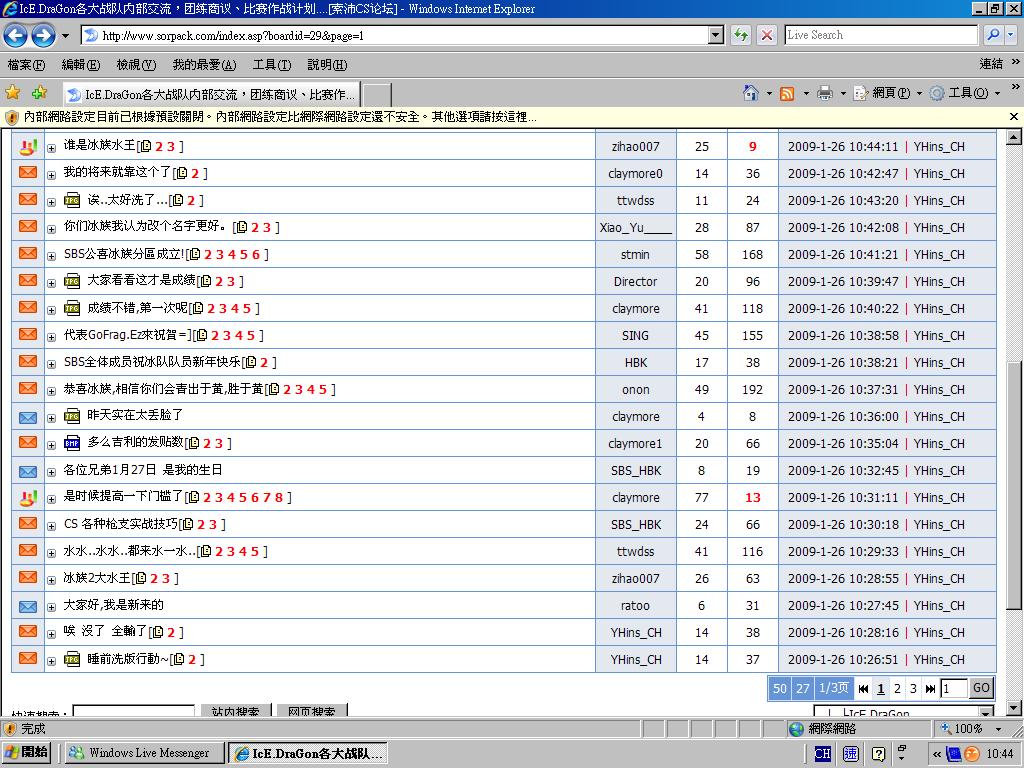Image resolution: width=1024 pixels, height=768 pixels.
Task: Go to Home page via house icon
Action: tap(751, 93)
